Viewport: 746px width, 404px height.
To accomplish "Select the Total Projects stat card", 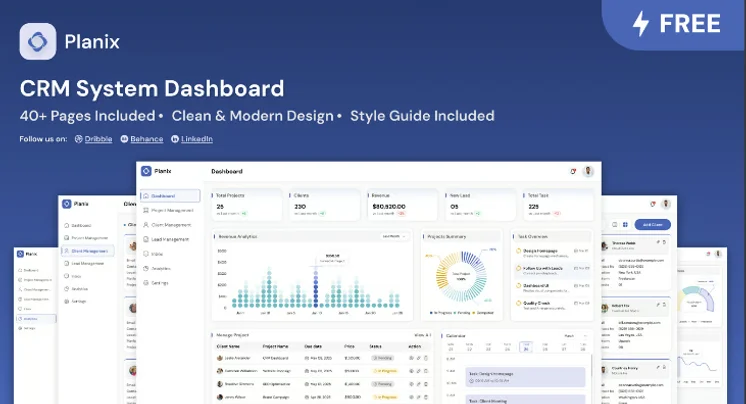I will point(247,205).
